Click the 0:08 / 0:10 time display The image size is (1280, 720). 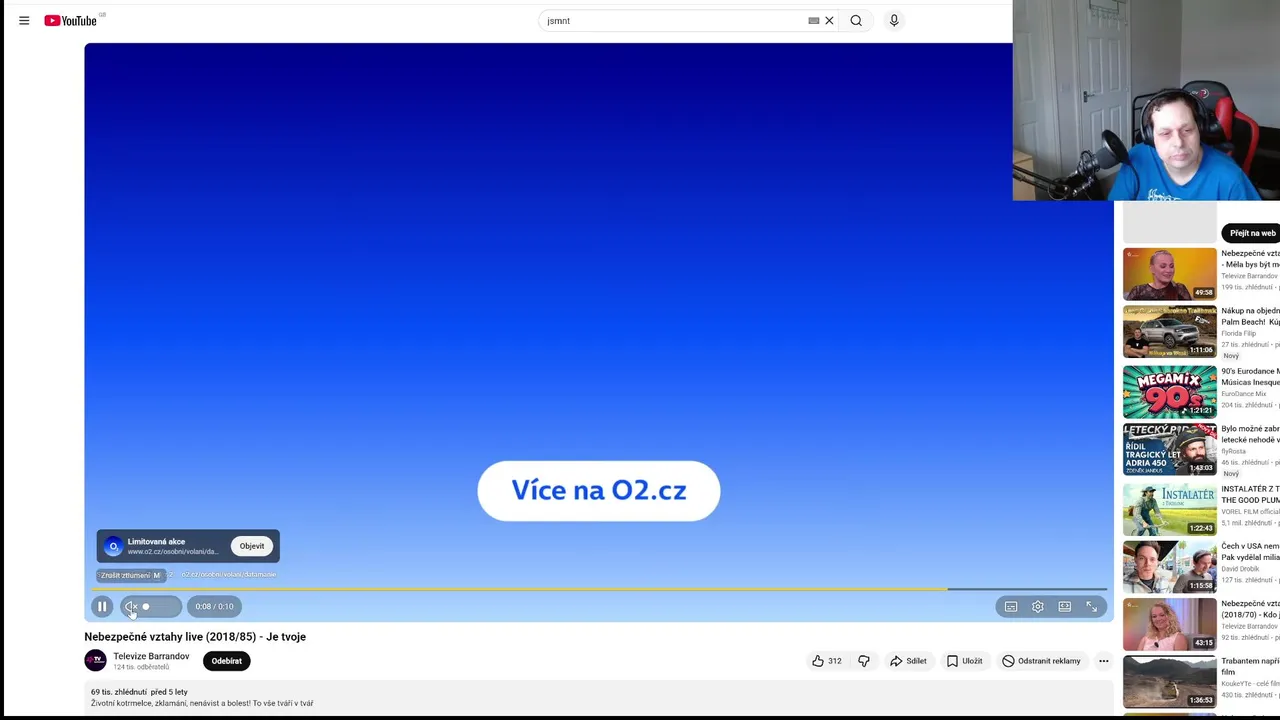[214, 606]
